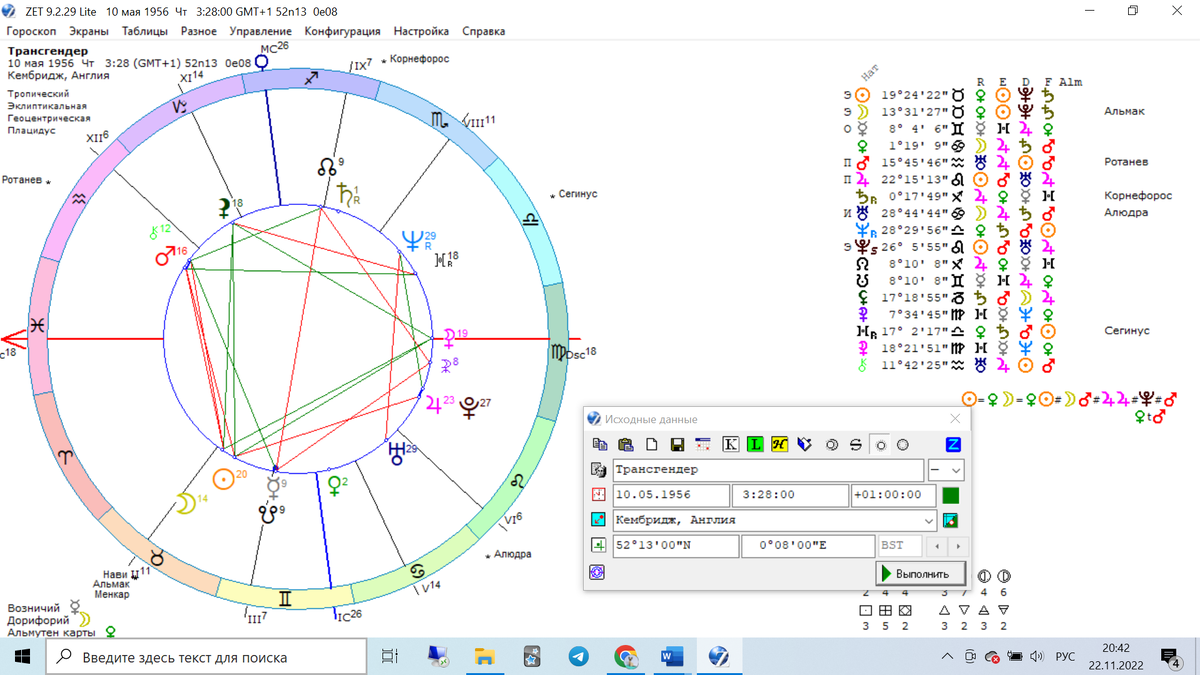Click the taskbar search box

207,657
